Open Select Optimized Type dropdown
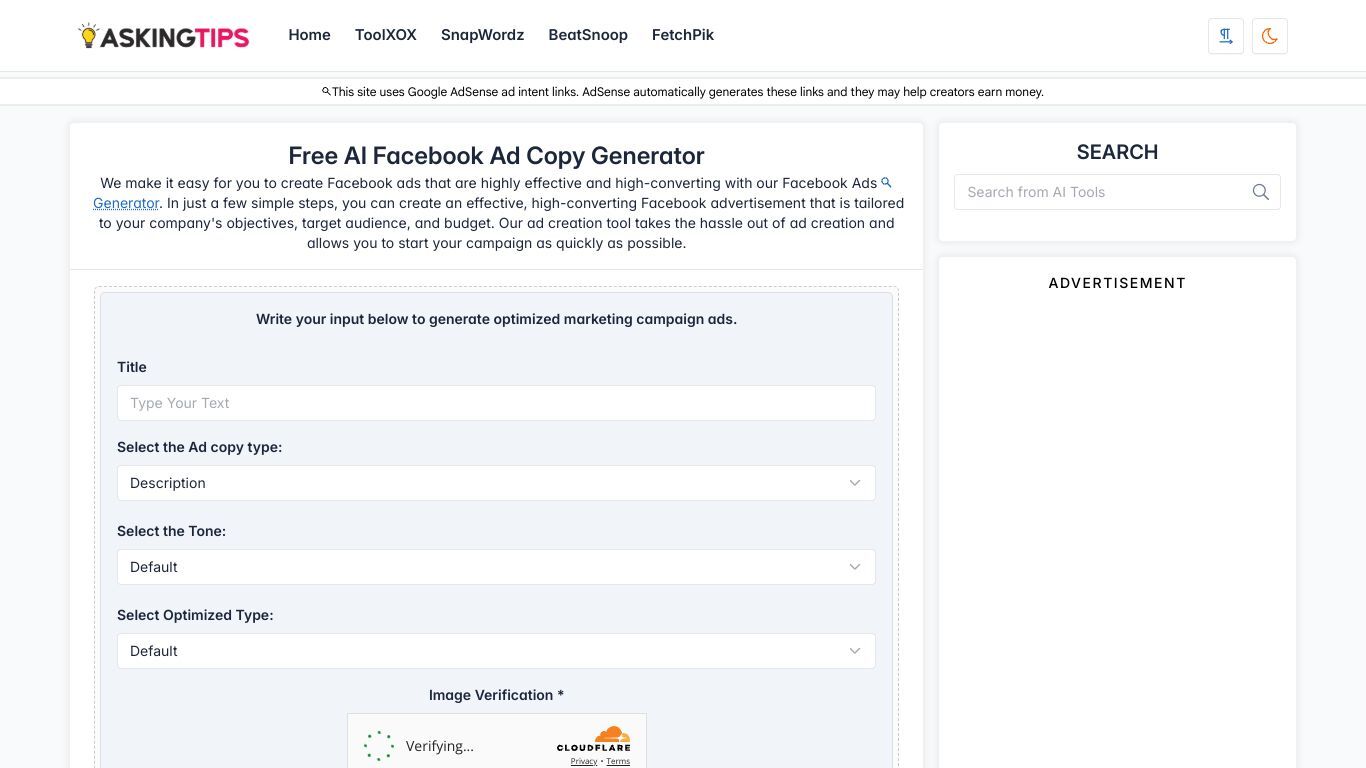The width and height of the screenshot is (1366, 768). (x=496, y=651)
